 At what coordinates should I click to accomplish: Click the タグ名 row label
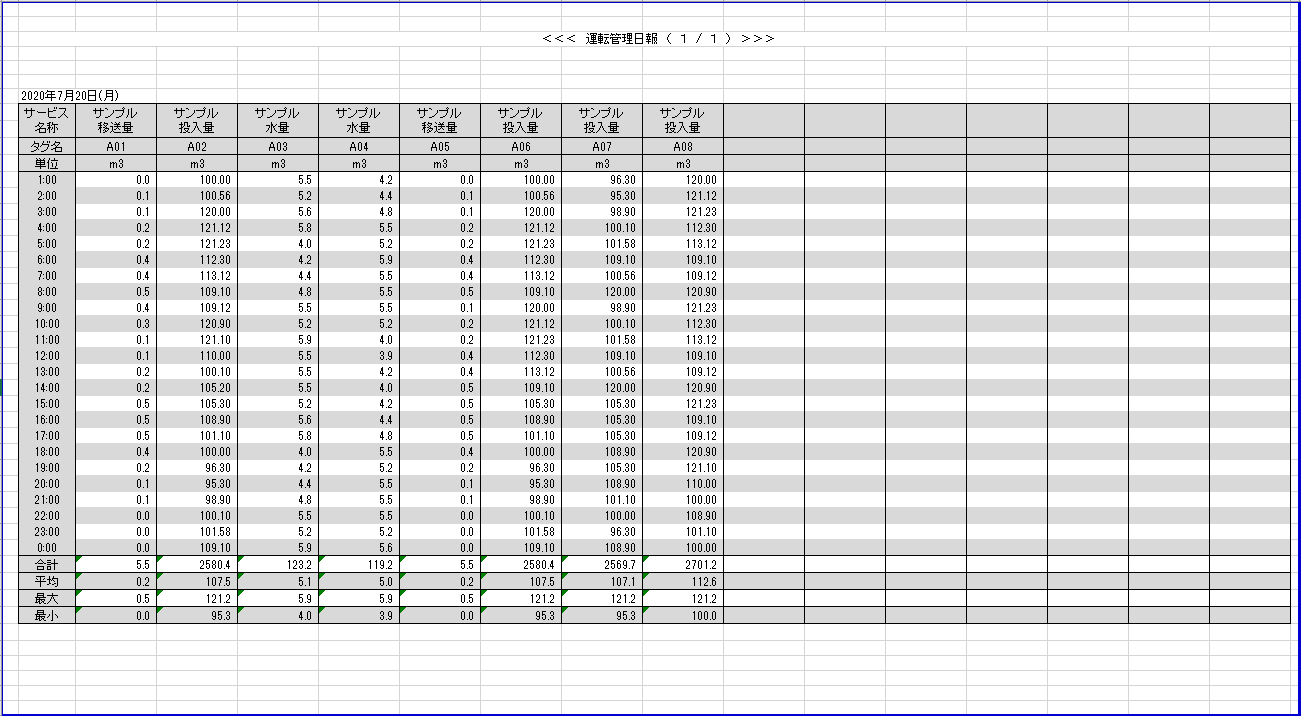click(x=47, y=147)
